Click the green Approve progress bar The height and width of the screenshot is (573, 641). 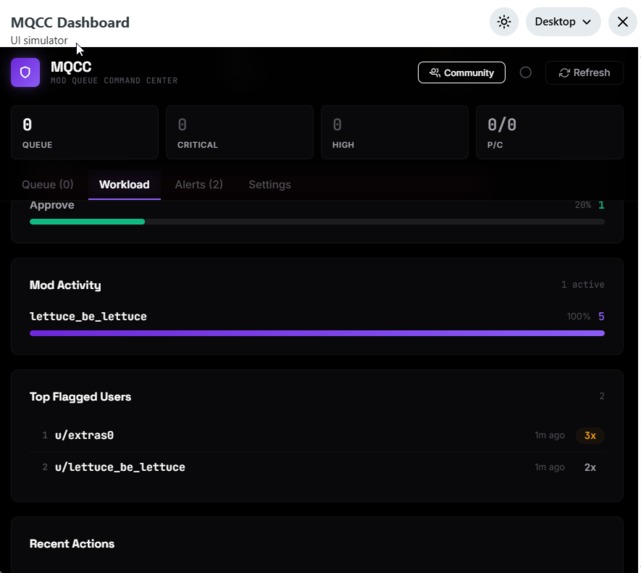87,222
